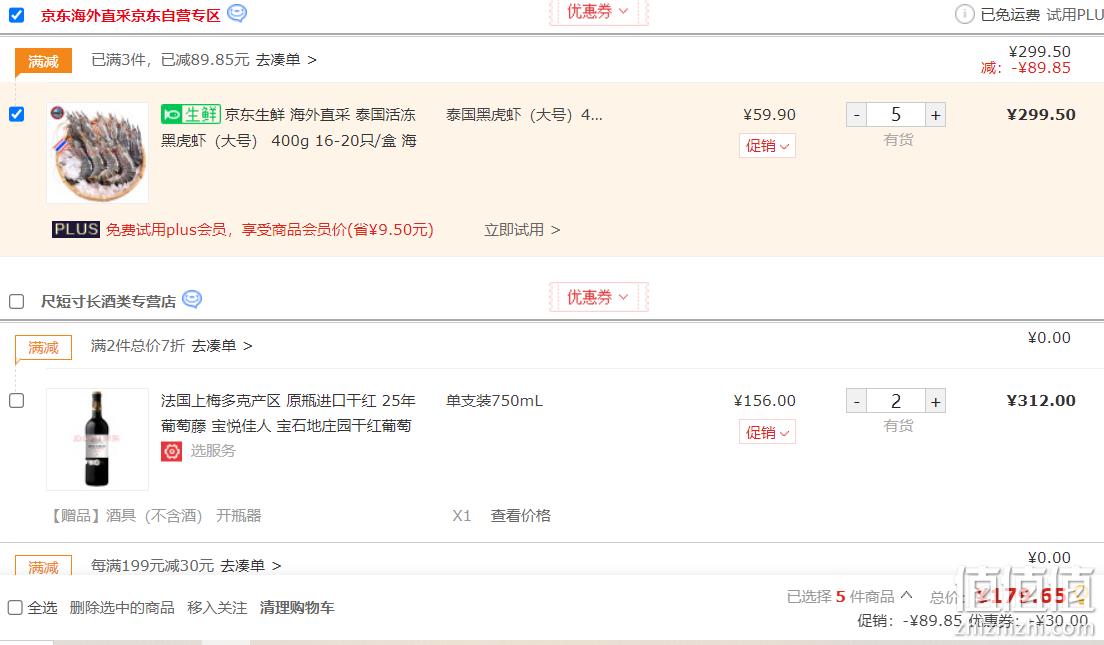This screenshot has width=1104, height=645.
Task: Open the black tiger shrimp product thumbnail
Action: (x=97, y=153)
